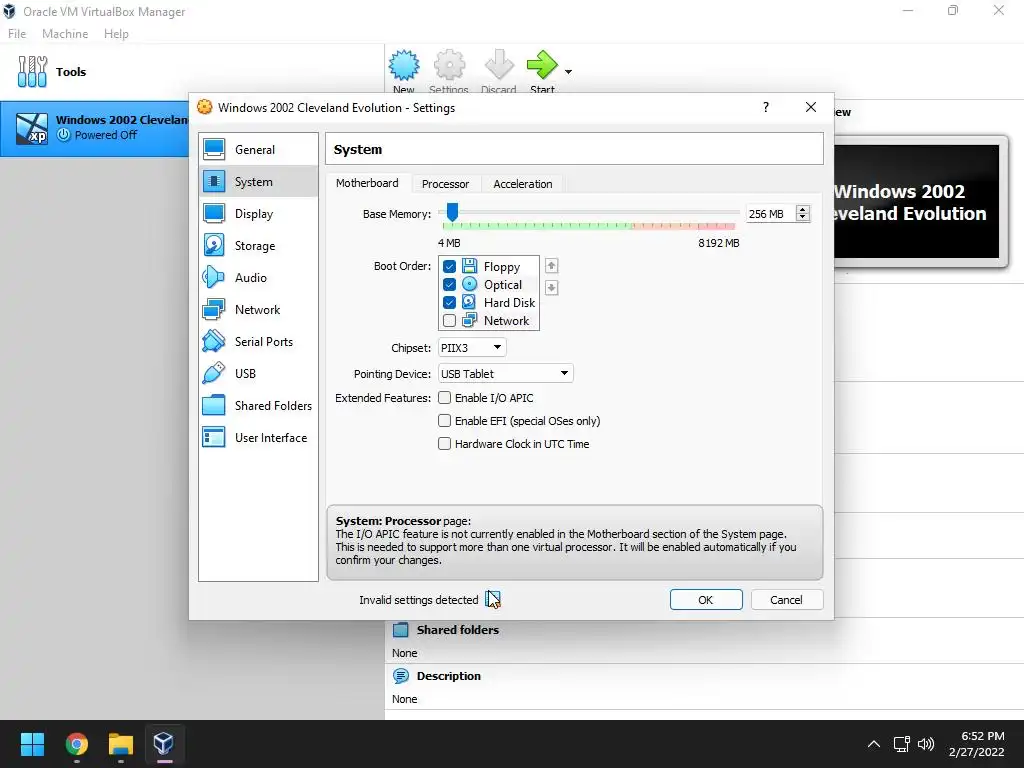Open the Machine menu
Screen dimensions: 1024x768
coord(65,34)
